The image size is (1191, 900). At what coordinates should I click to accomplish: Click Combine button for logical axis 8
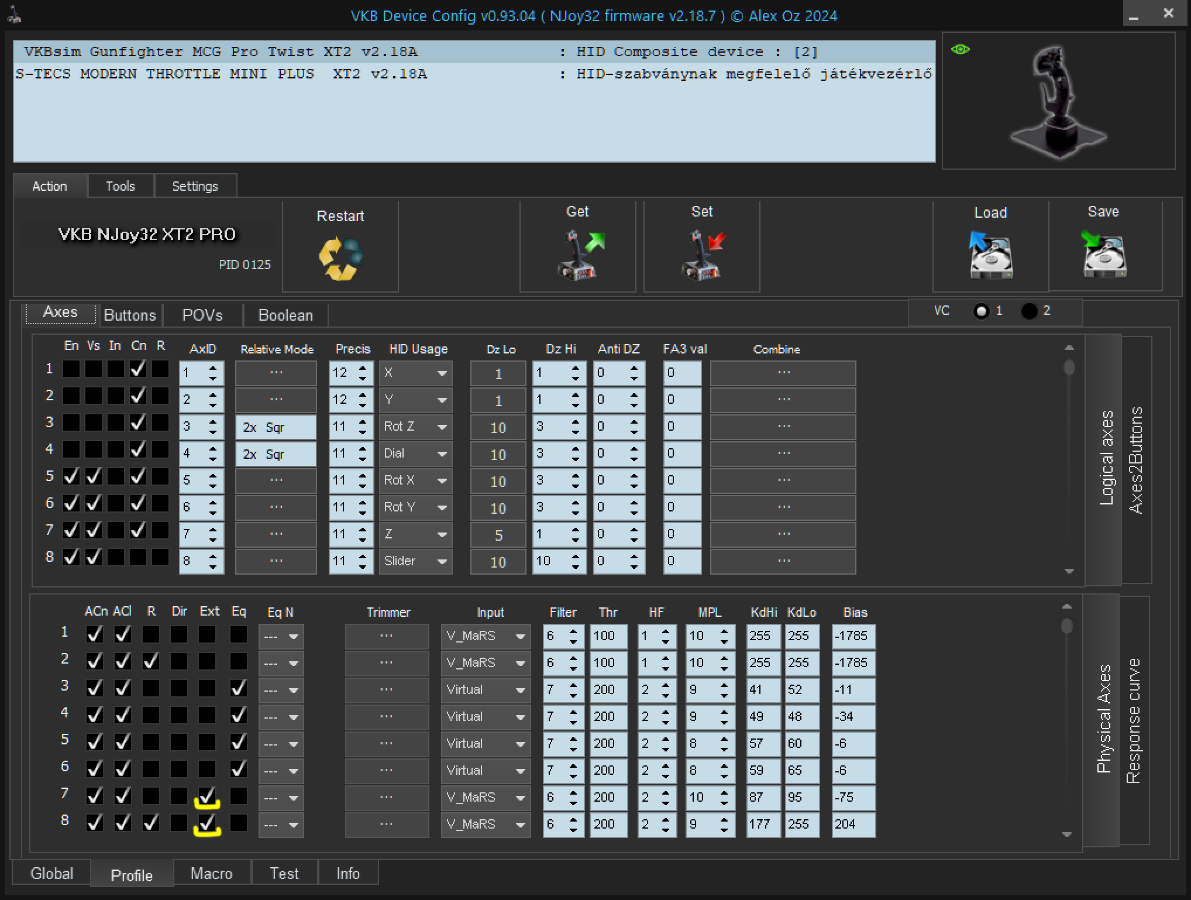click(x=783, y=561)
